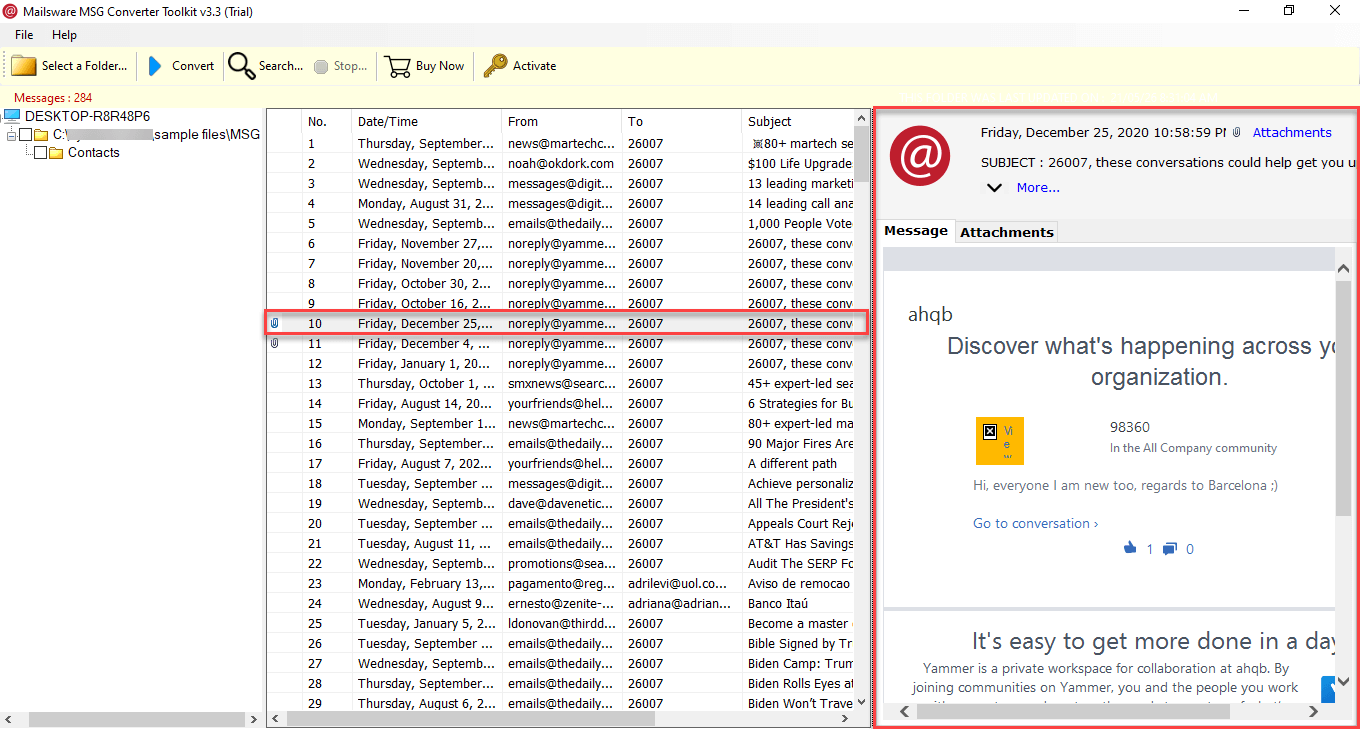Viewport: 1360px width, 729px height.
Task: Click the Mailsware app logo in title bar
Action: (x=11, y=10)
